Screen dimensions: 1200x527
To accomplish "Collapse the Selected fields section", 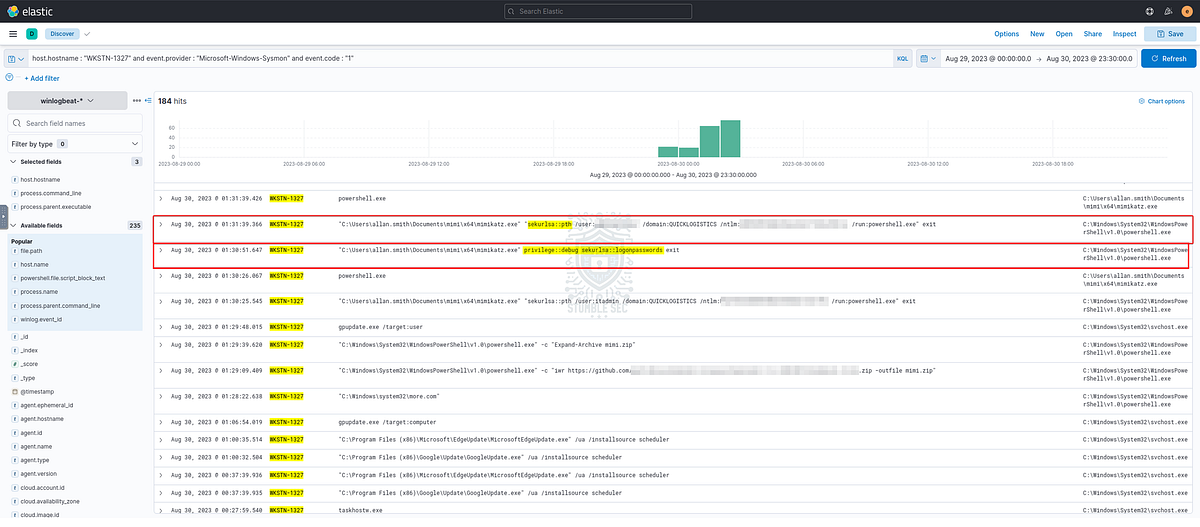I will 12,161.
